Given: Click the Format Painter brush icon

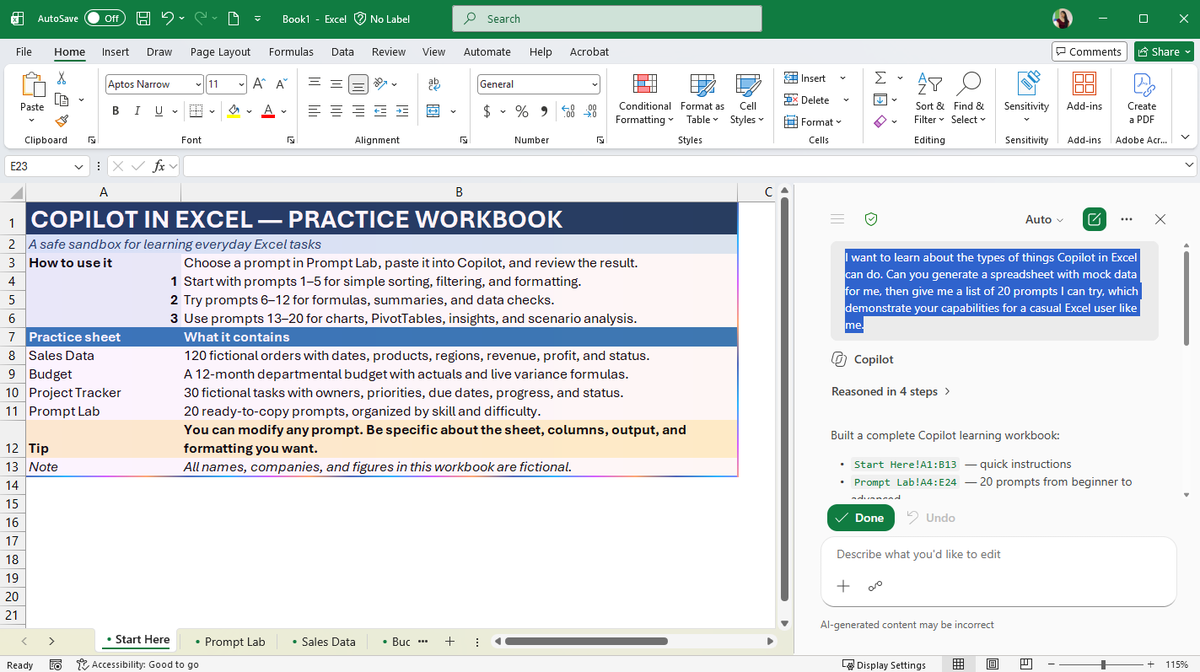Looking at the screenshot, I should coord(62,120).
